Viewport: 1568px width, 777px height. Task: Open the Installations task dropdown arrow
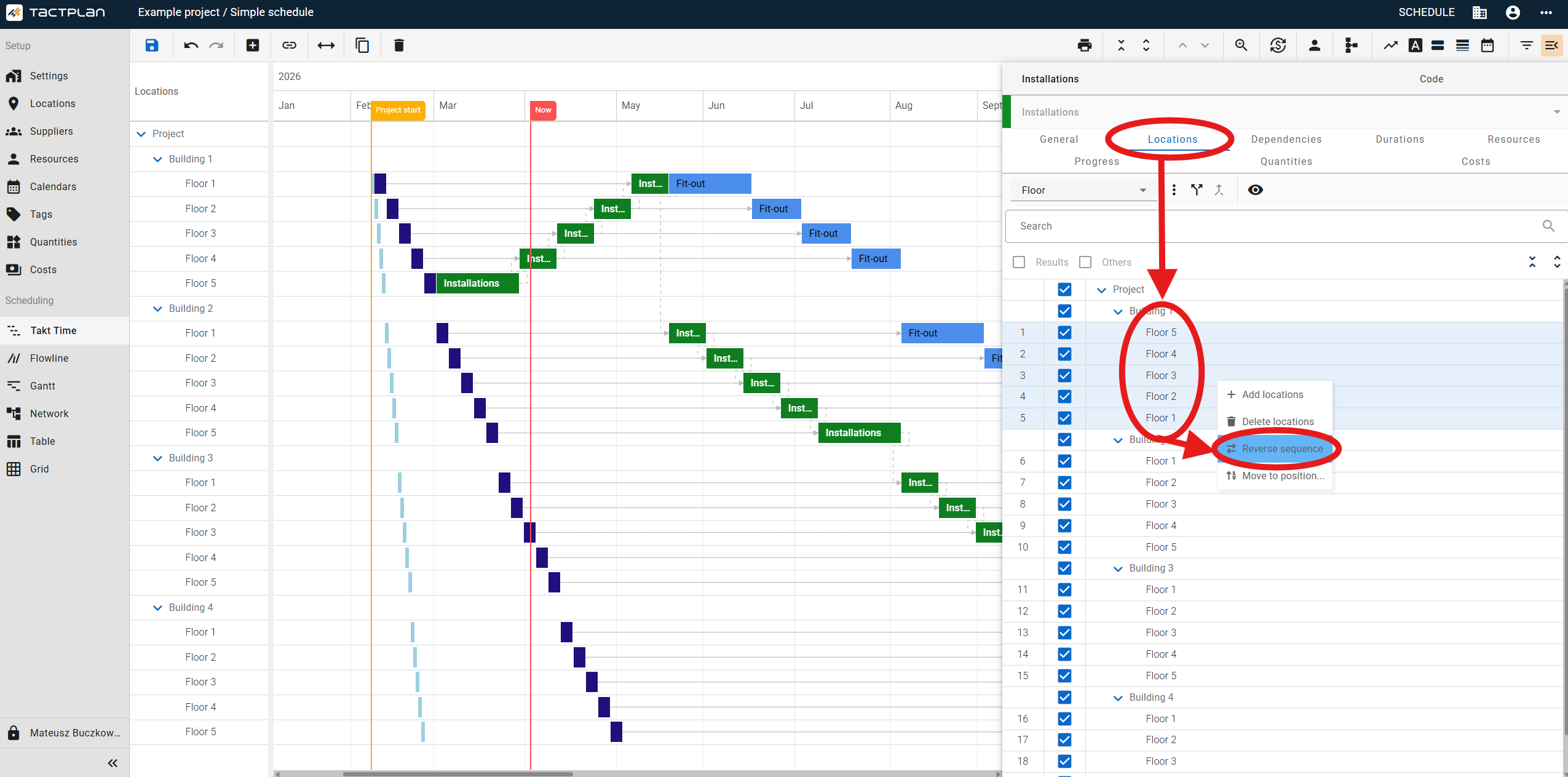coord(1557,112)
